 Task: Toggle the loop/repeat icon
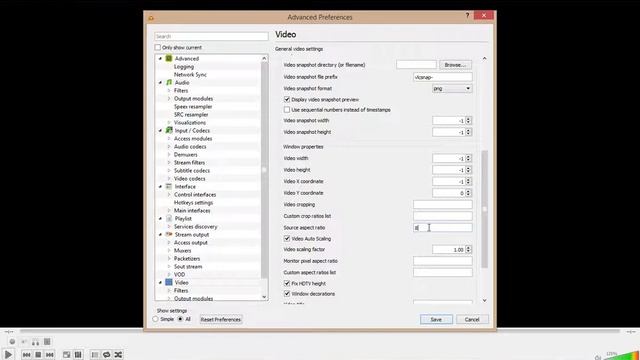coord(107,355)
